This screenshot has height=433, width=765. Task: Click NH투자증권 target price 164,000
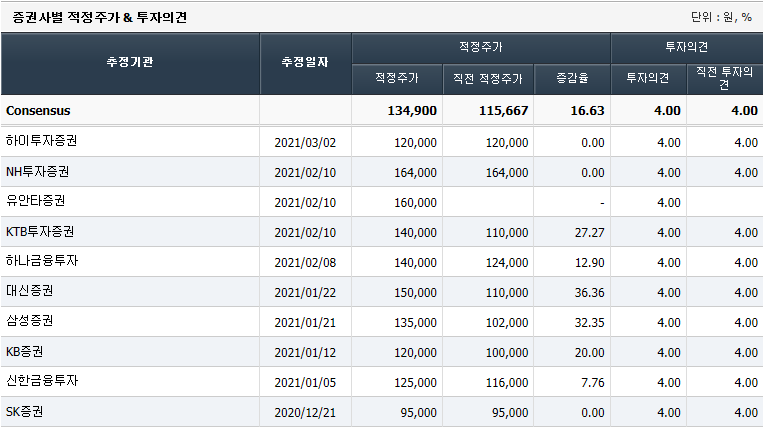click(x=416, y=173)
